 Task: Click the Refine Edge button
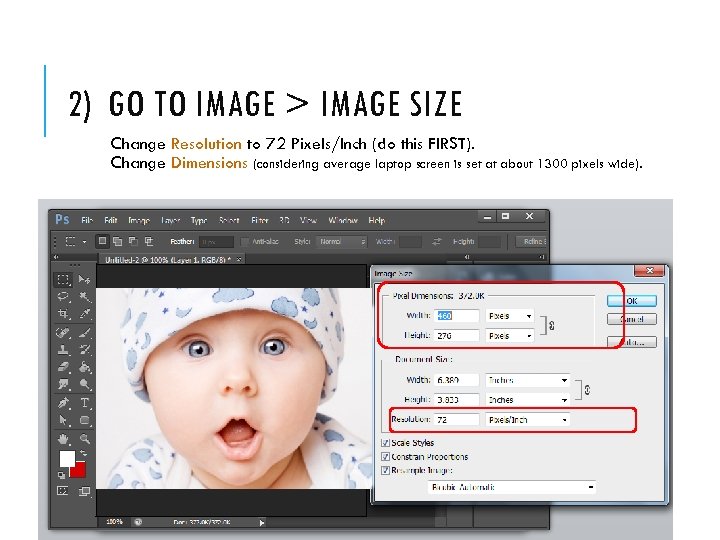click(x=531, y=242)
